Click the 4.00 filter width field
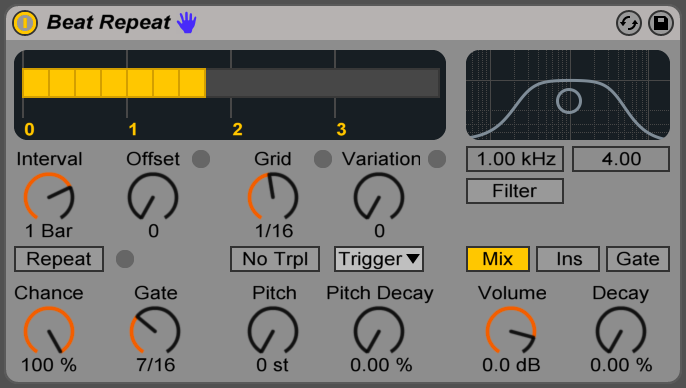Screen dimensions: 686x388 point(621,159)
